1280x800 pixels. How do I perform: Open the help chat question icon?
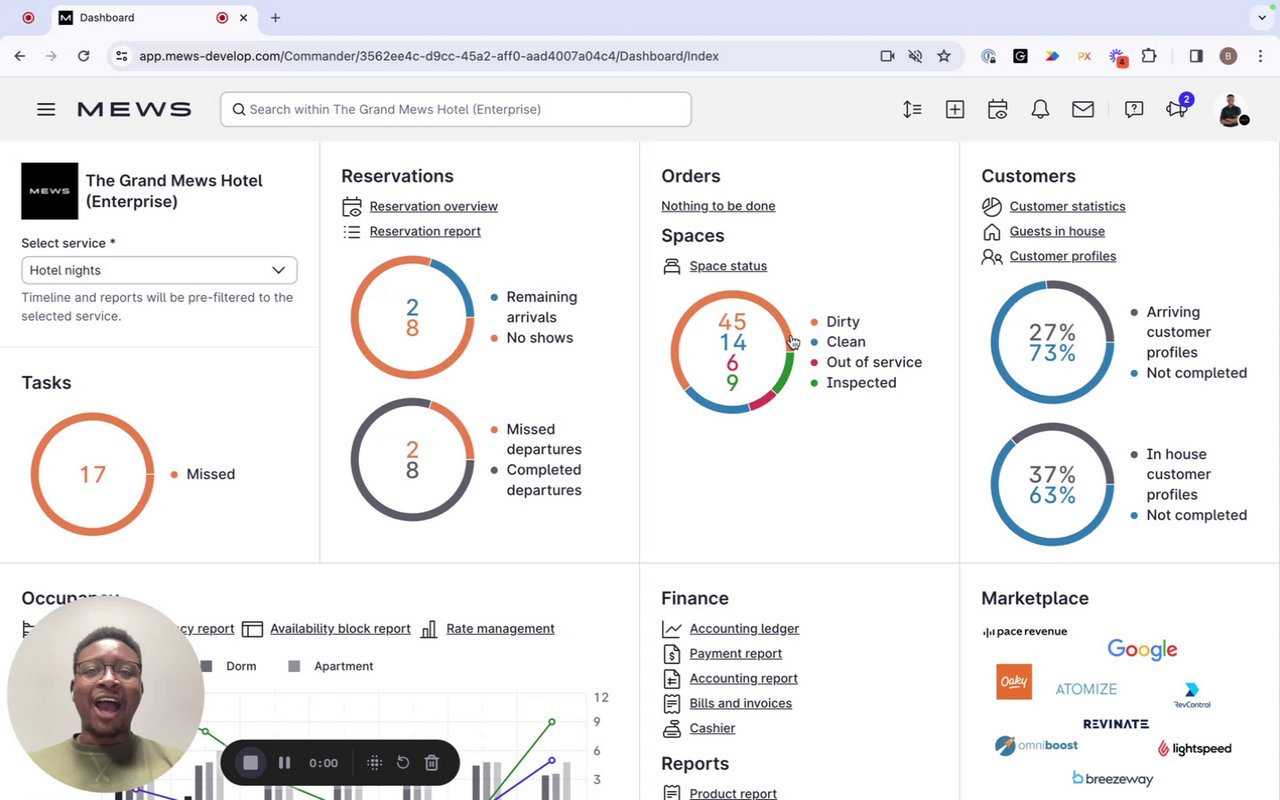(x=1134, y=109)
